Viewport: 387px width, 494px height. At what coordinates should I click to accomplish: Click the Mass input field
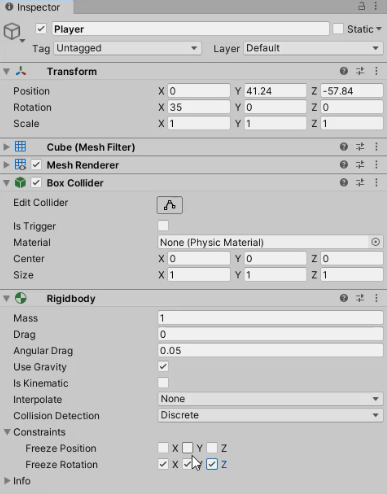[270, 318]
